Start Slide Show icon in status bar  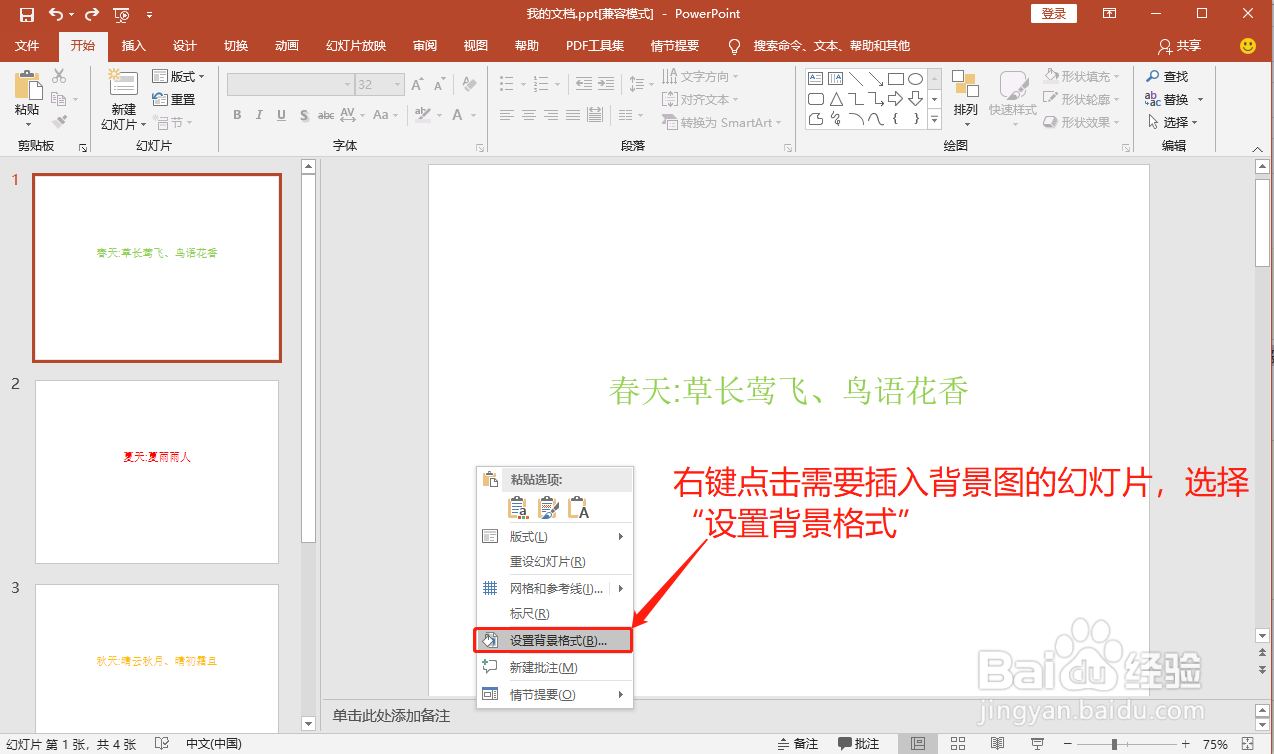pyautogui.click(x=1037, y=744)
